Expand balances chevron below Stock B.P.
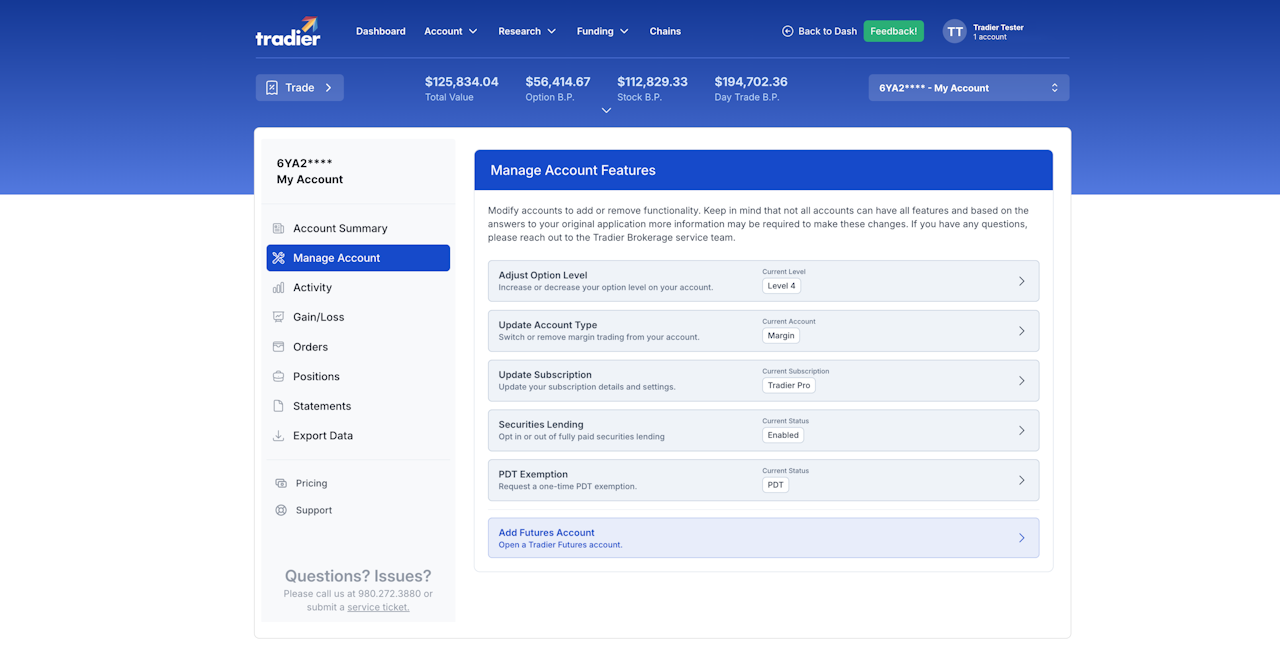 606,110
